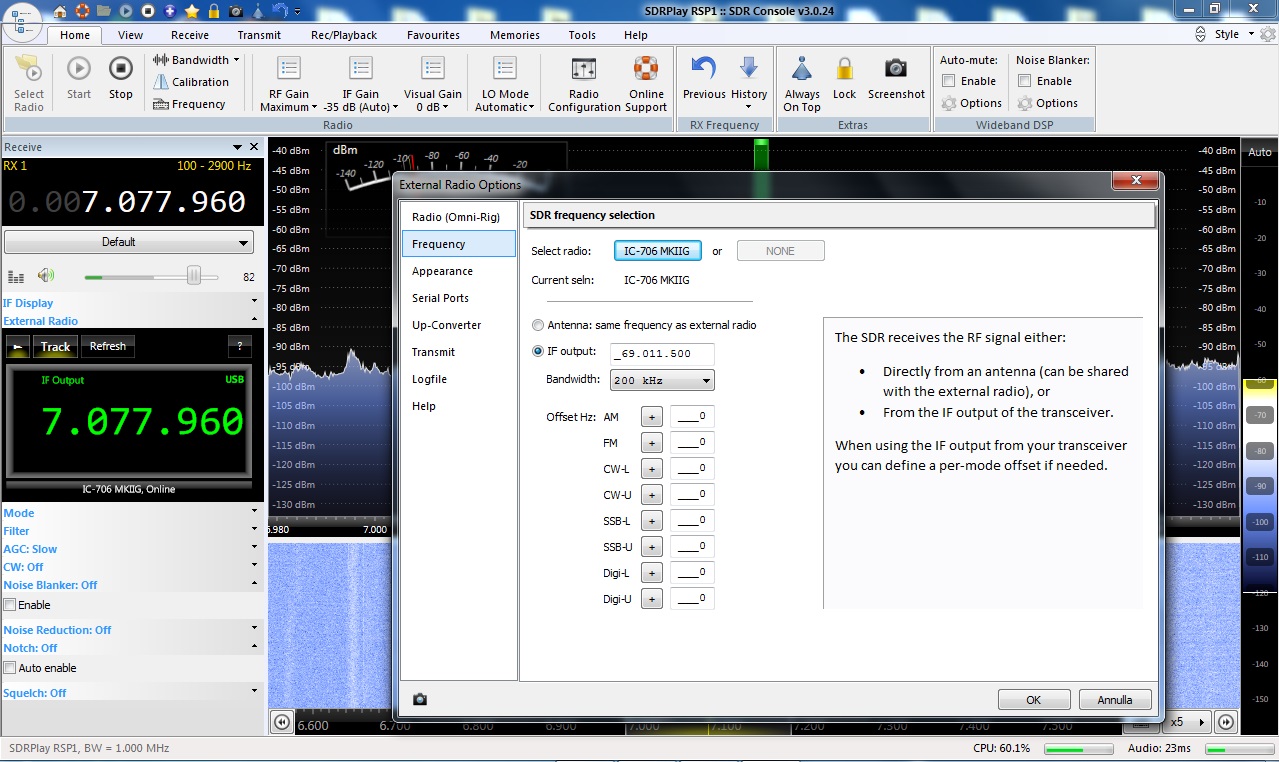
Task: Click the IC-706 MKIIG radio button
Action: tap(657, 251)
